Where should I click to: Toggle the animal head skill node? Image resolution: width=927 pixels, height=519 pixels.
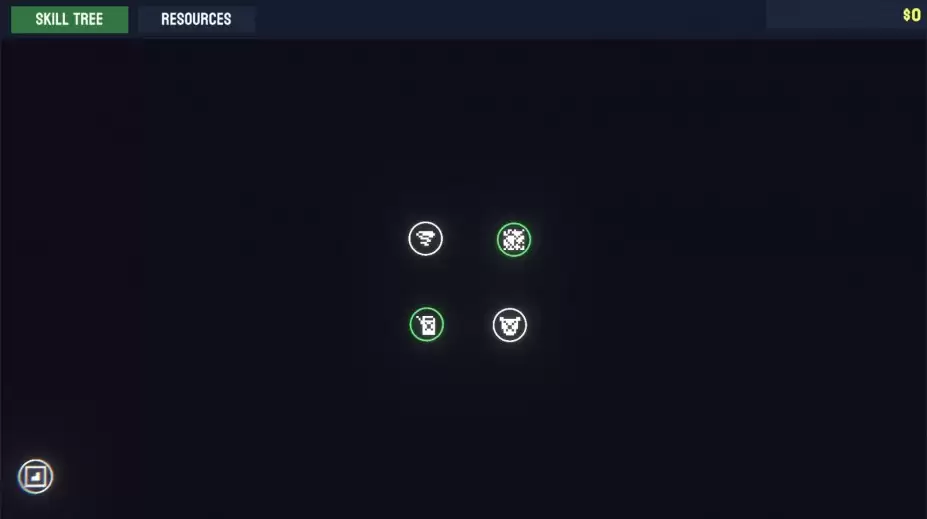coord(510,325)
